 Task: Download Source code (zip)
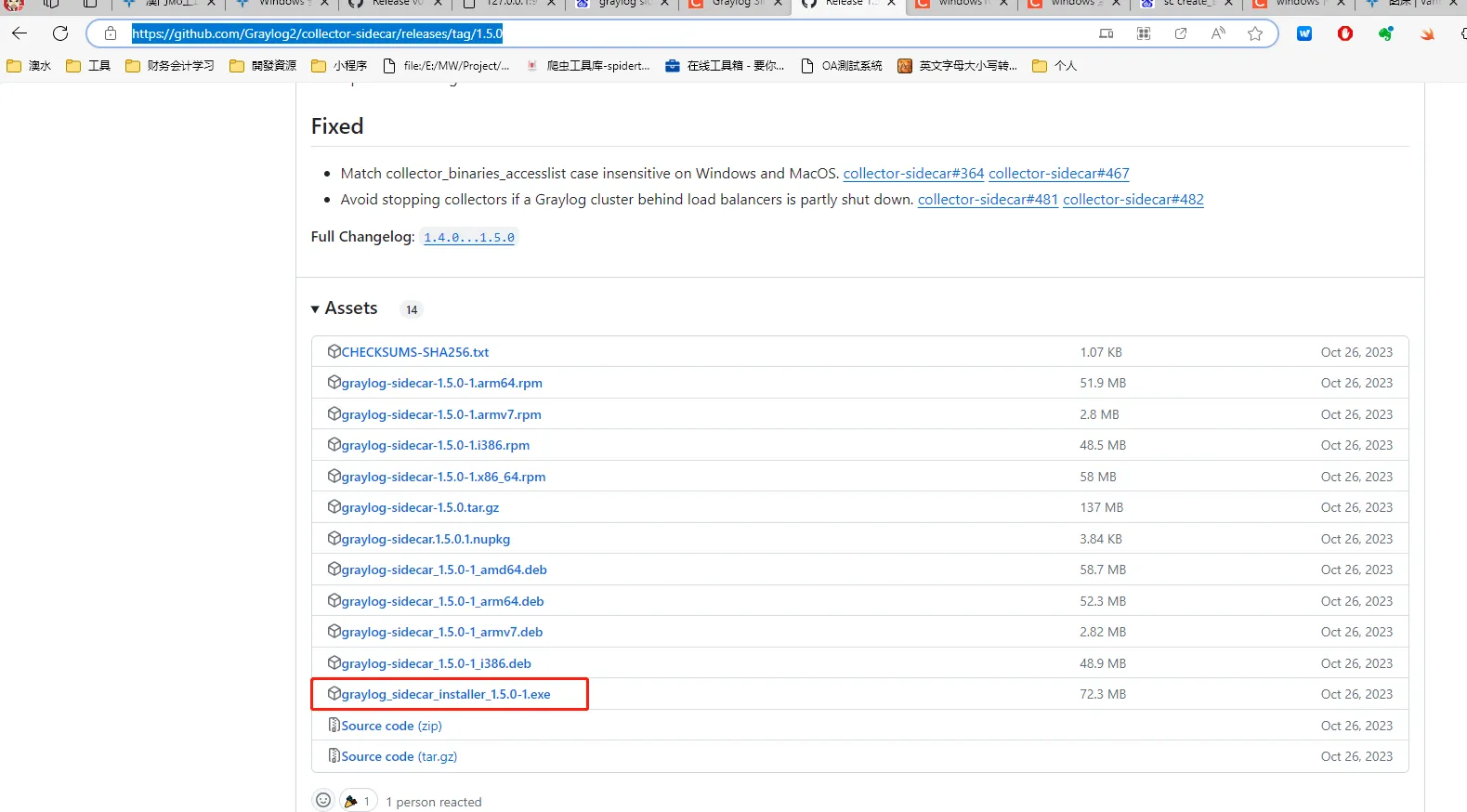[x=391, y=726]
